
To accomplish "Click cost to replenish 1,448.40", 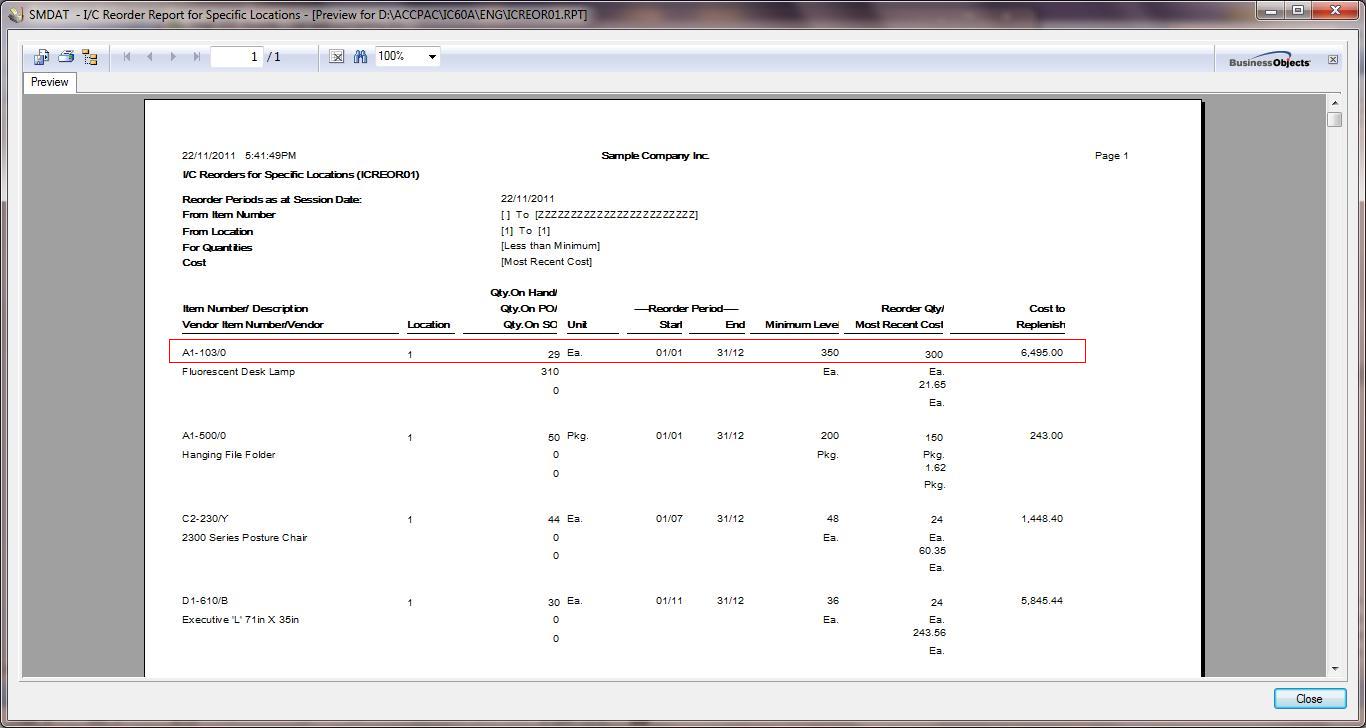I will 1042,519.
